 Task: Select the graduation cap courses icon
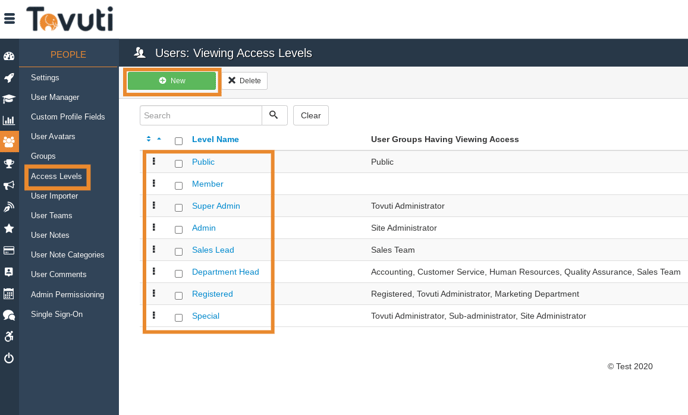point(9,99)
